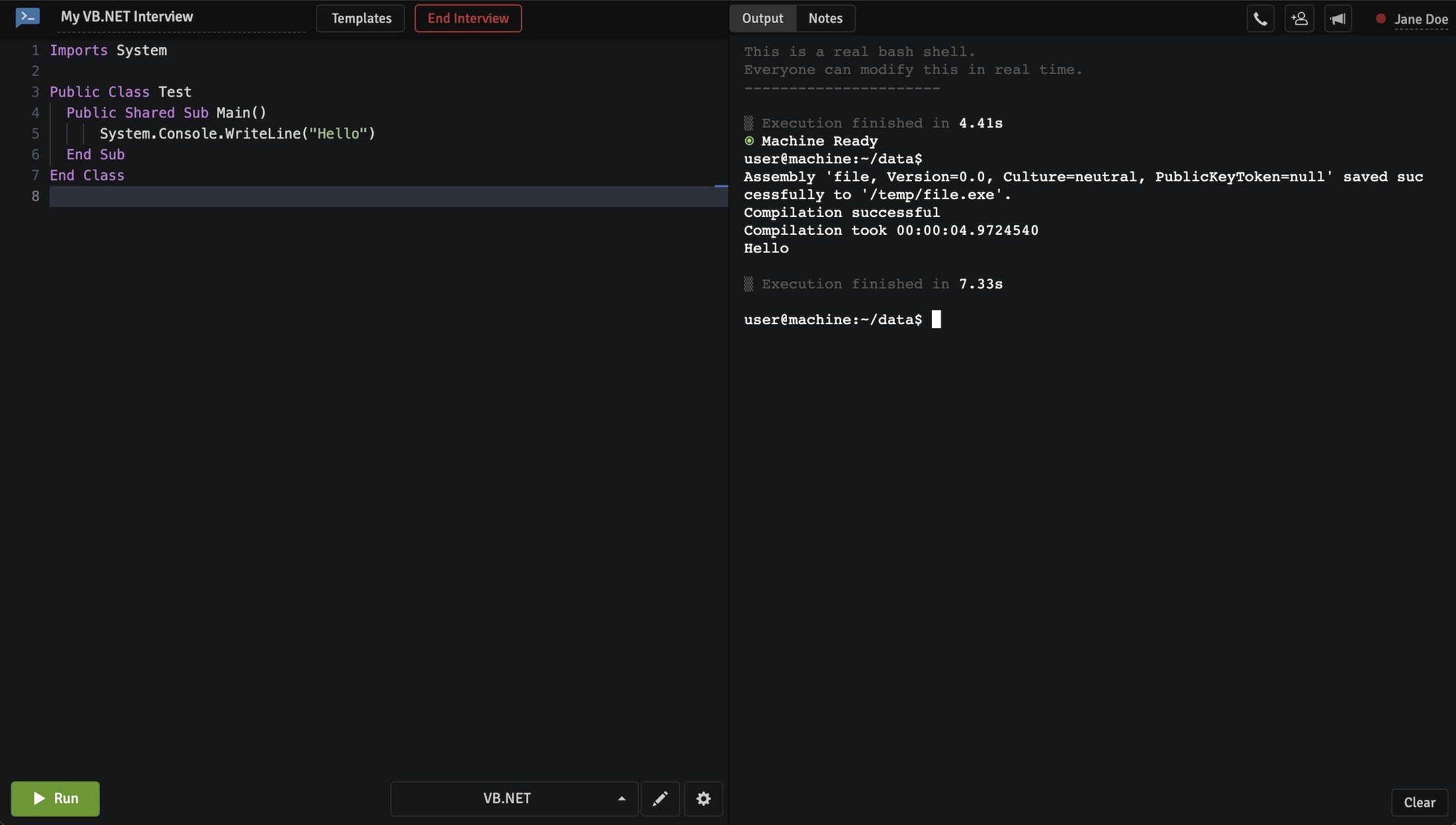This screenshot has width=1456, height=825.
Task: Place the cursor on line 8 of the editor
Action: click(265, 196)
